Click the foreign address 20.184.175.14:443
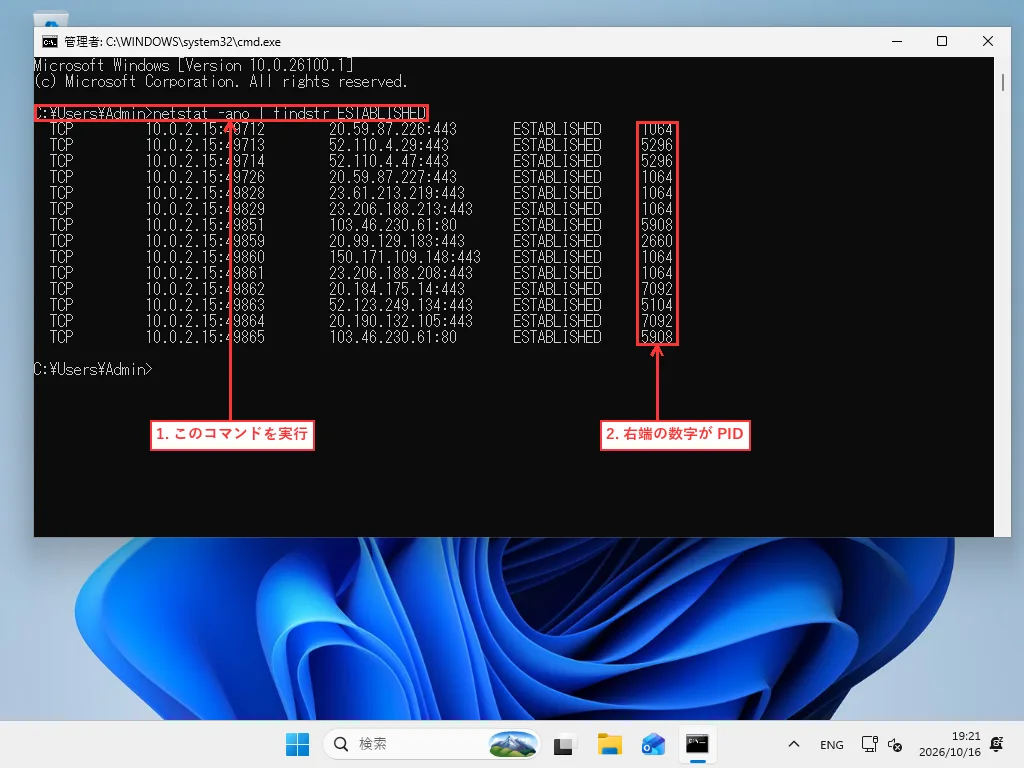Image resolution: width=1024 pixels, height=768 pixels. click(x=396, y=289)
